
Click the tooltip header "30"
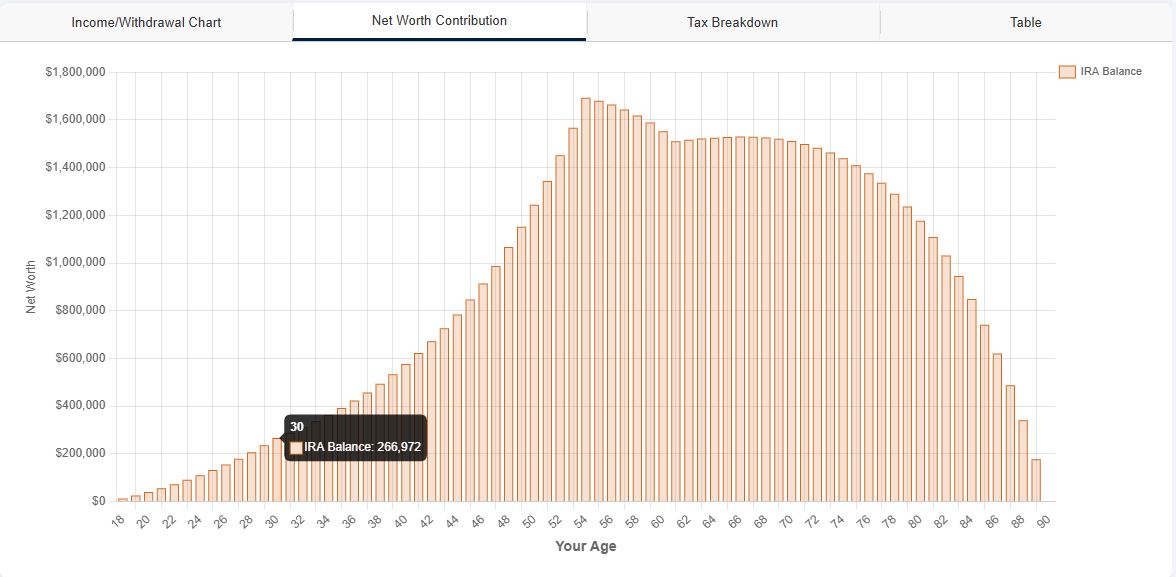click(x=297, y=427)
